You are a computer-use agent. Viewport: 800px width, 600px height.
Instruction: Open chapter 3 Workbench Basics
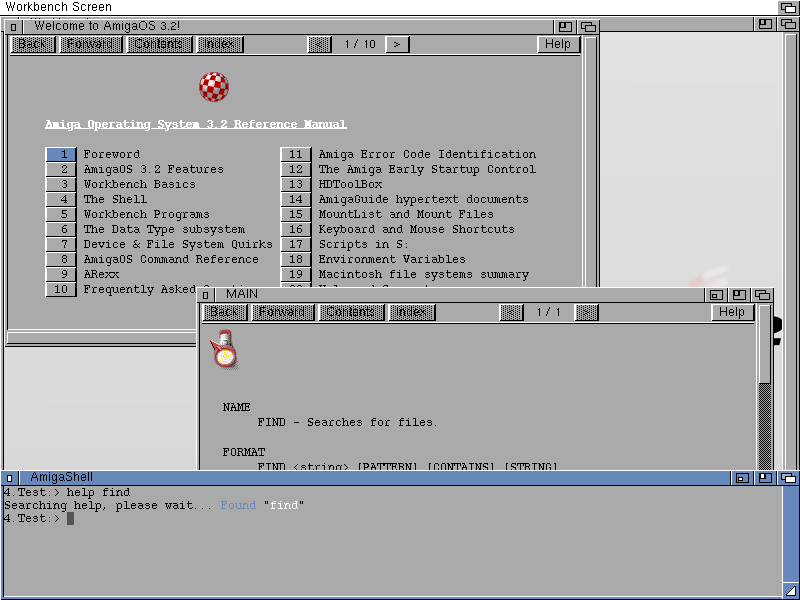click(61, 184)
